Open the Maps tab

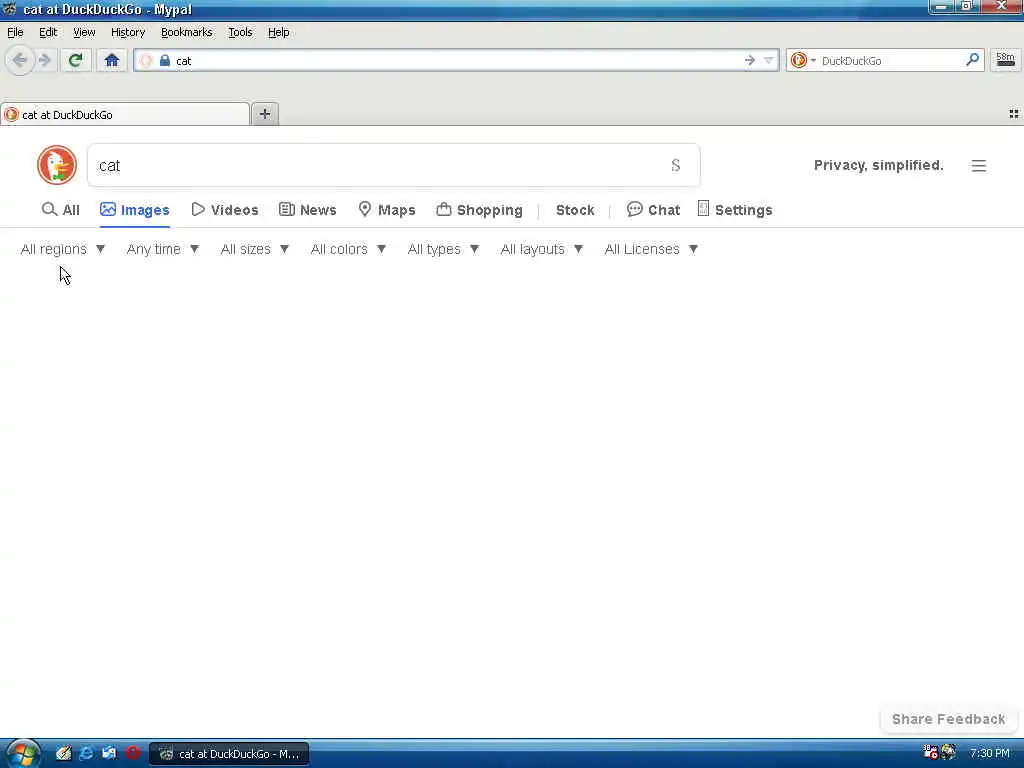pyautogui.click(x=387, y=210)
